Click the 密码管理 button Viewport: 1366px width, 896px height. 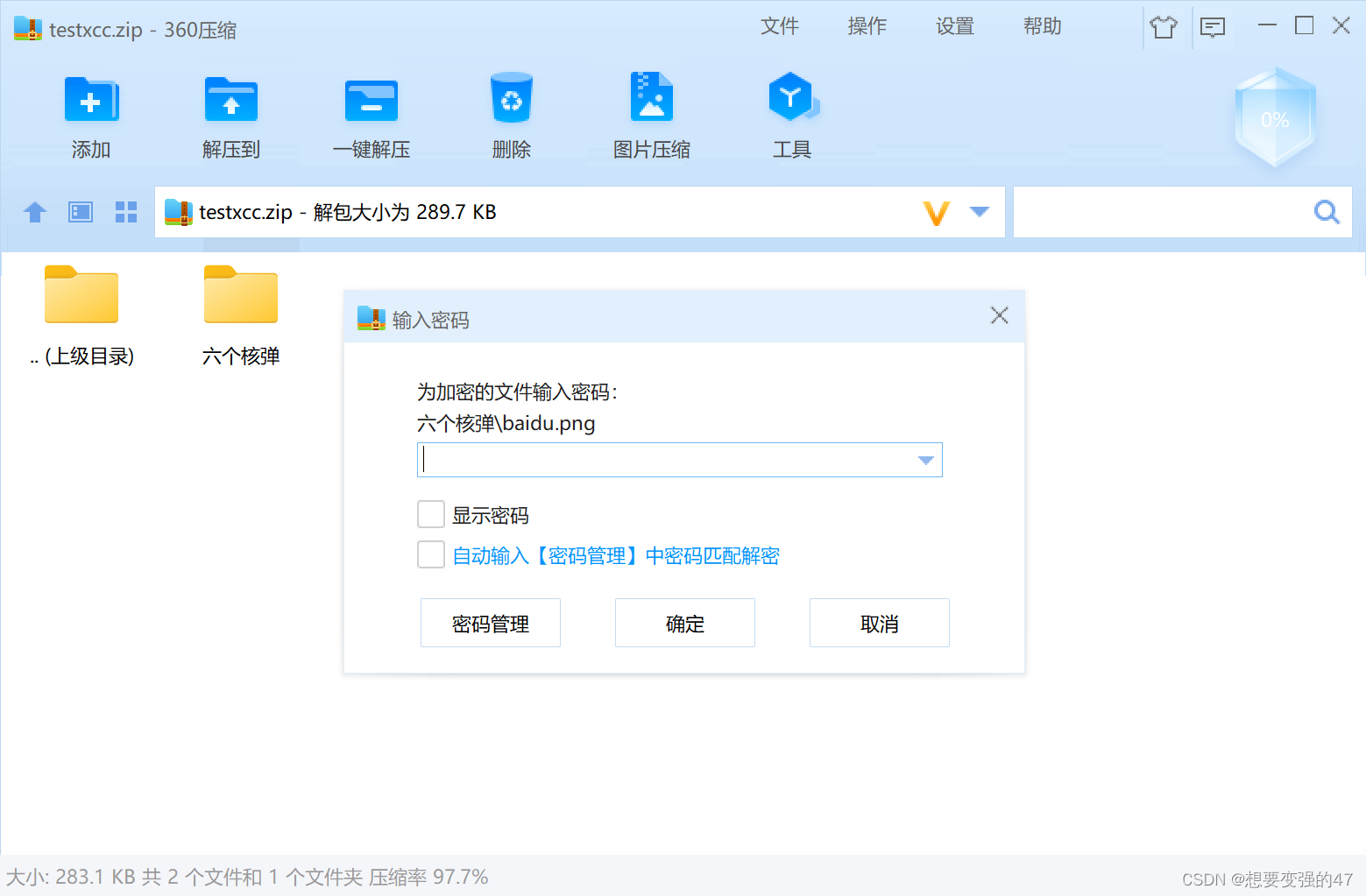(491, 623)
